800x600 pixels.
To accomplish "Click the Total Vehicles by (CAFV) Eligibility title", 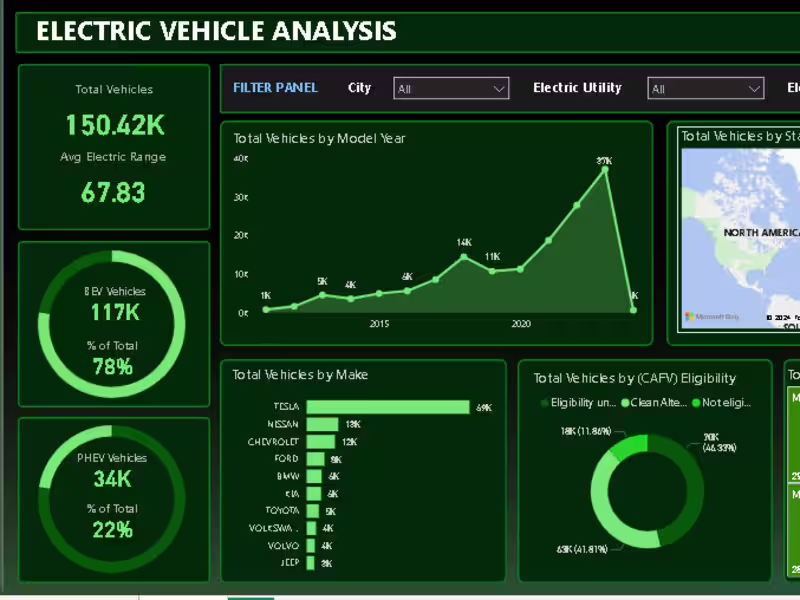I will [x=635, y=378].
